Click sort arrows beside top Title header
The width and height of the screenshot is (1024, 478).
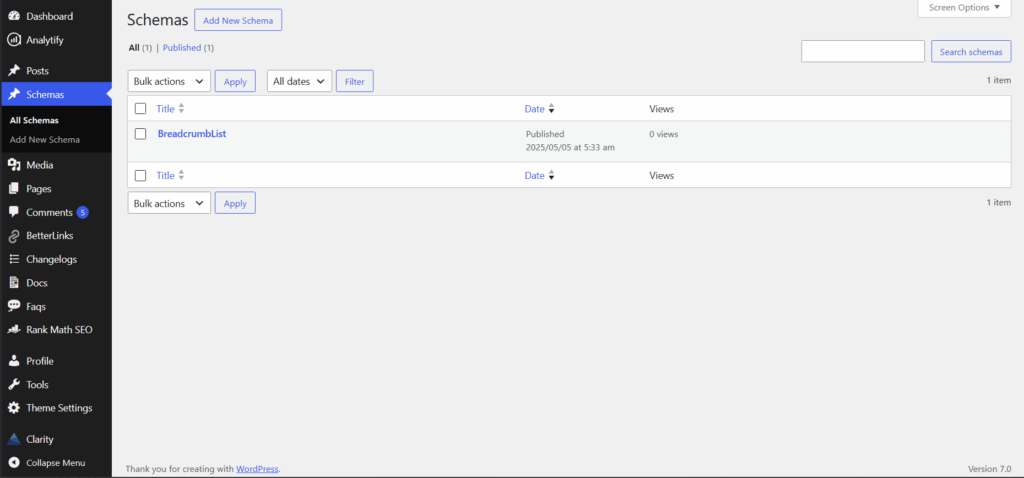[182, 109]
